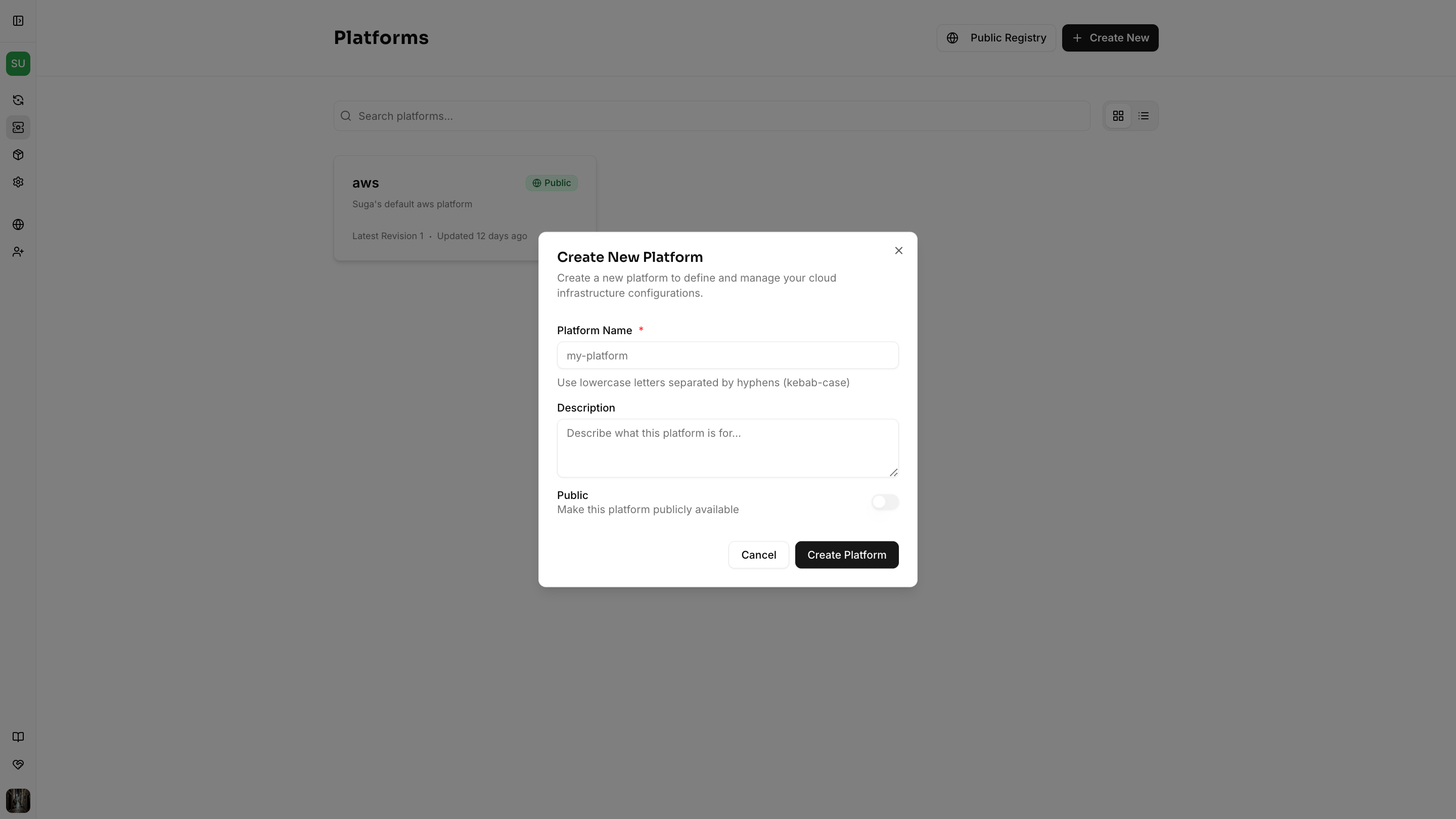
Task: Click the user profile picture at bottom
Action: (18, 801)
